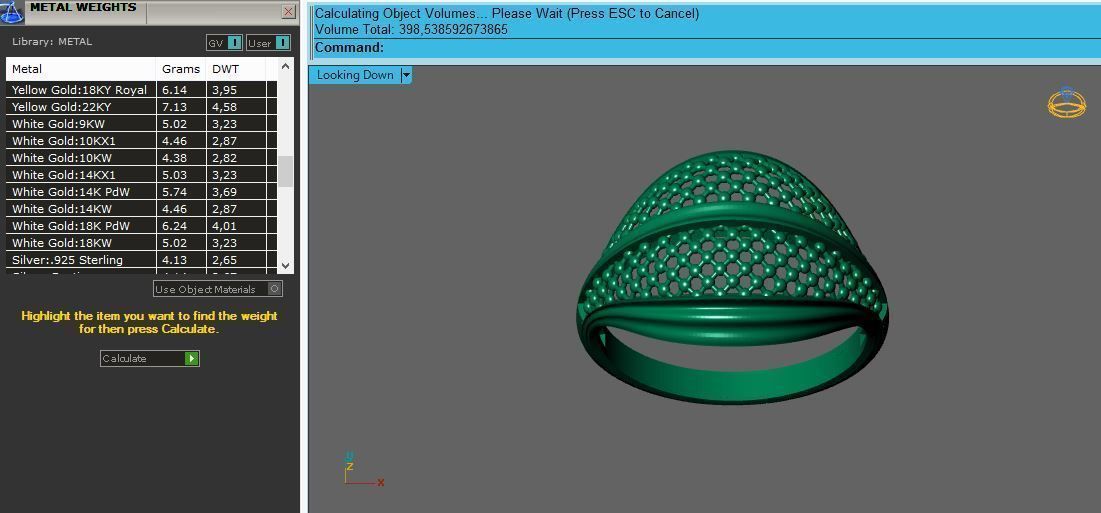Click the orange ring icon in viewport

1067,103
